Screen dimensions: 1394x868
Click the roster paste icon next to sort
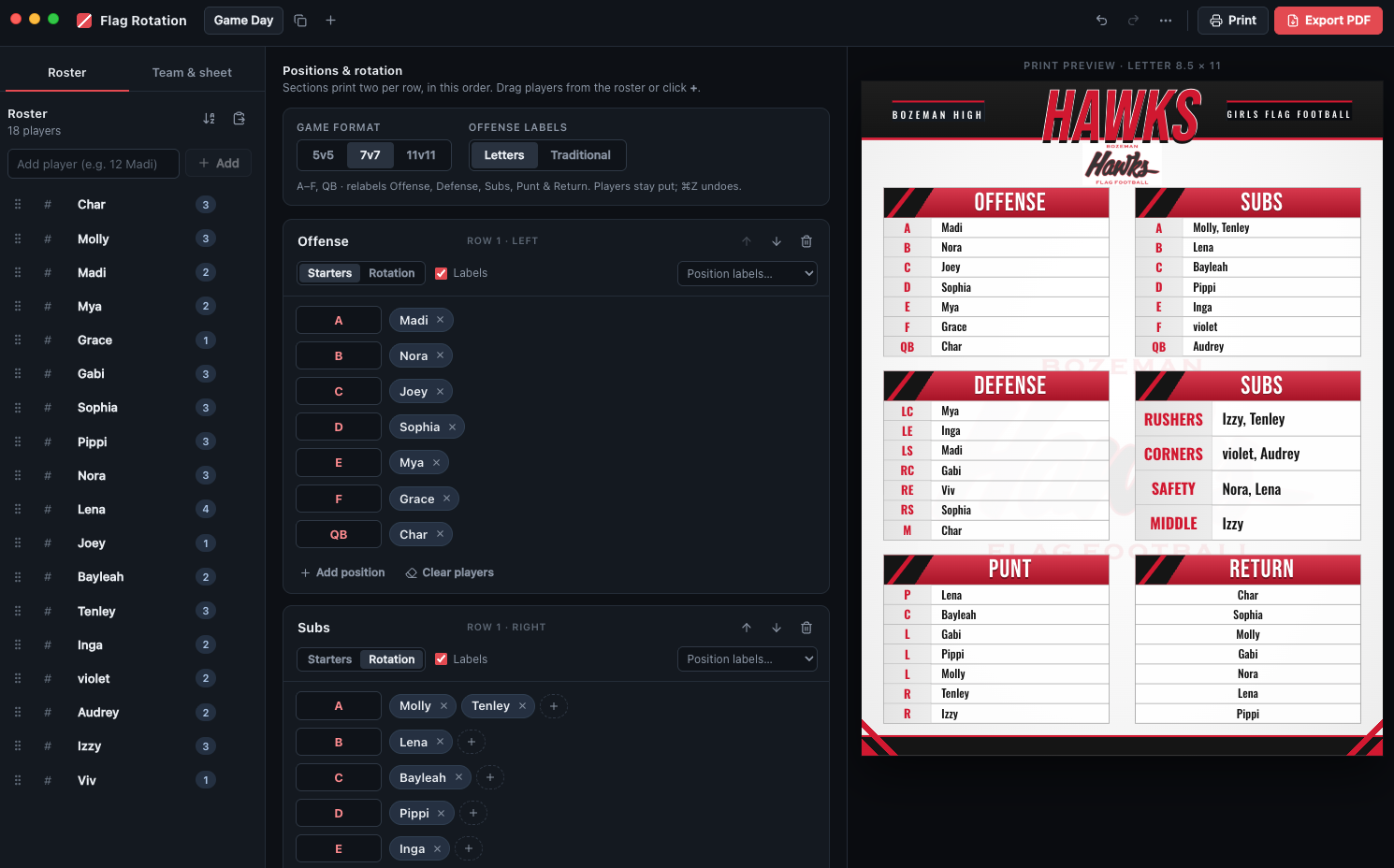(240, 119)
